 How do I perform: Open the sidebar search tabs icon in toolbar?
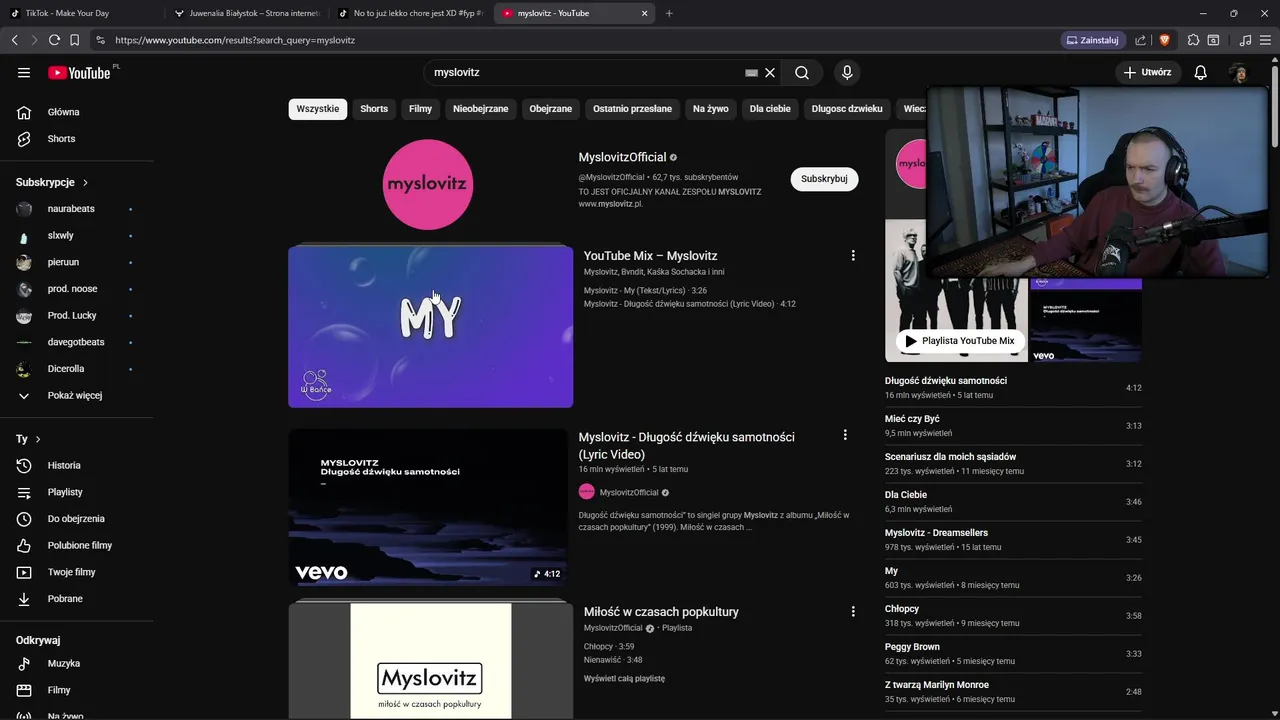(x=1213, y=40)
